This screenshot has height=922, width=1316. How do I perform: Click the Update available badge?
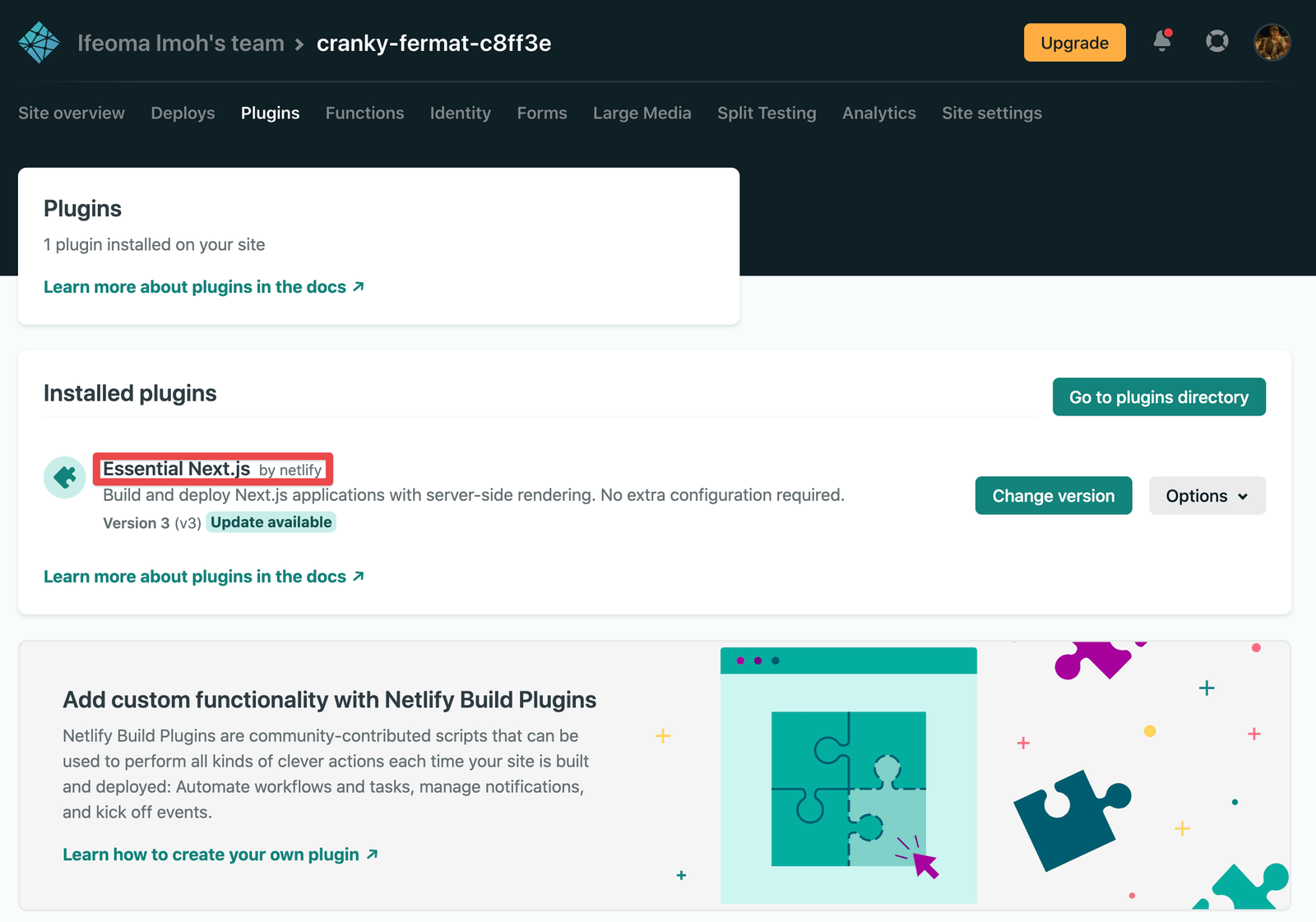point(271,522)
